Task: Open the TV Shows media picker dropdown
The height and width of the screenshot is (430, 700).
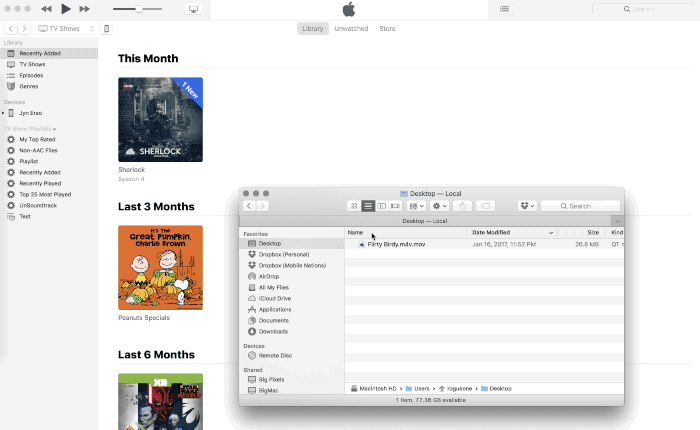Action: tap(67, 29)
